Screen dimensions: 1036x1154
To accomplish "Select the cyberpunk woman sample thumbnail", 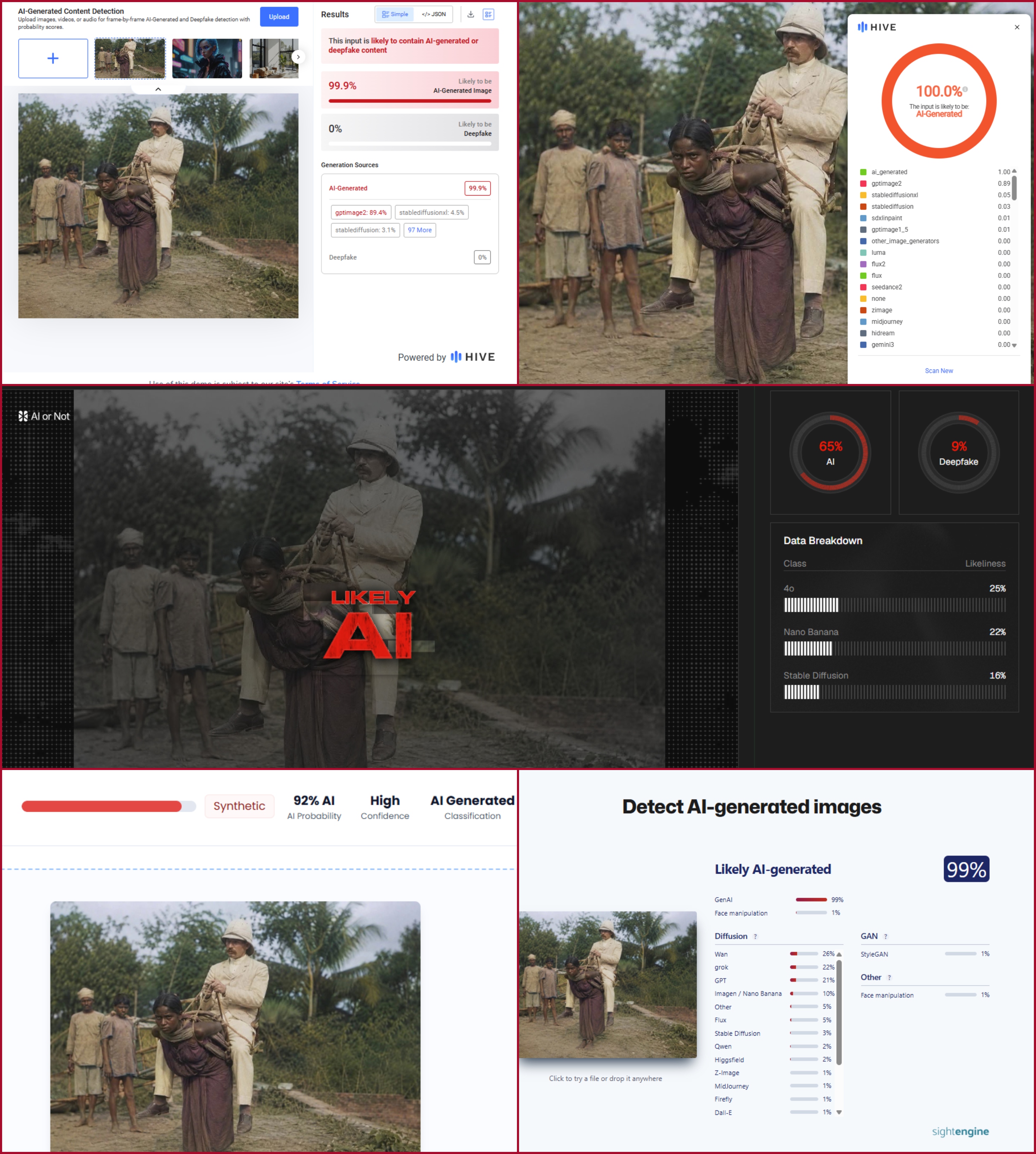I will [206, 58].
